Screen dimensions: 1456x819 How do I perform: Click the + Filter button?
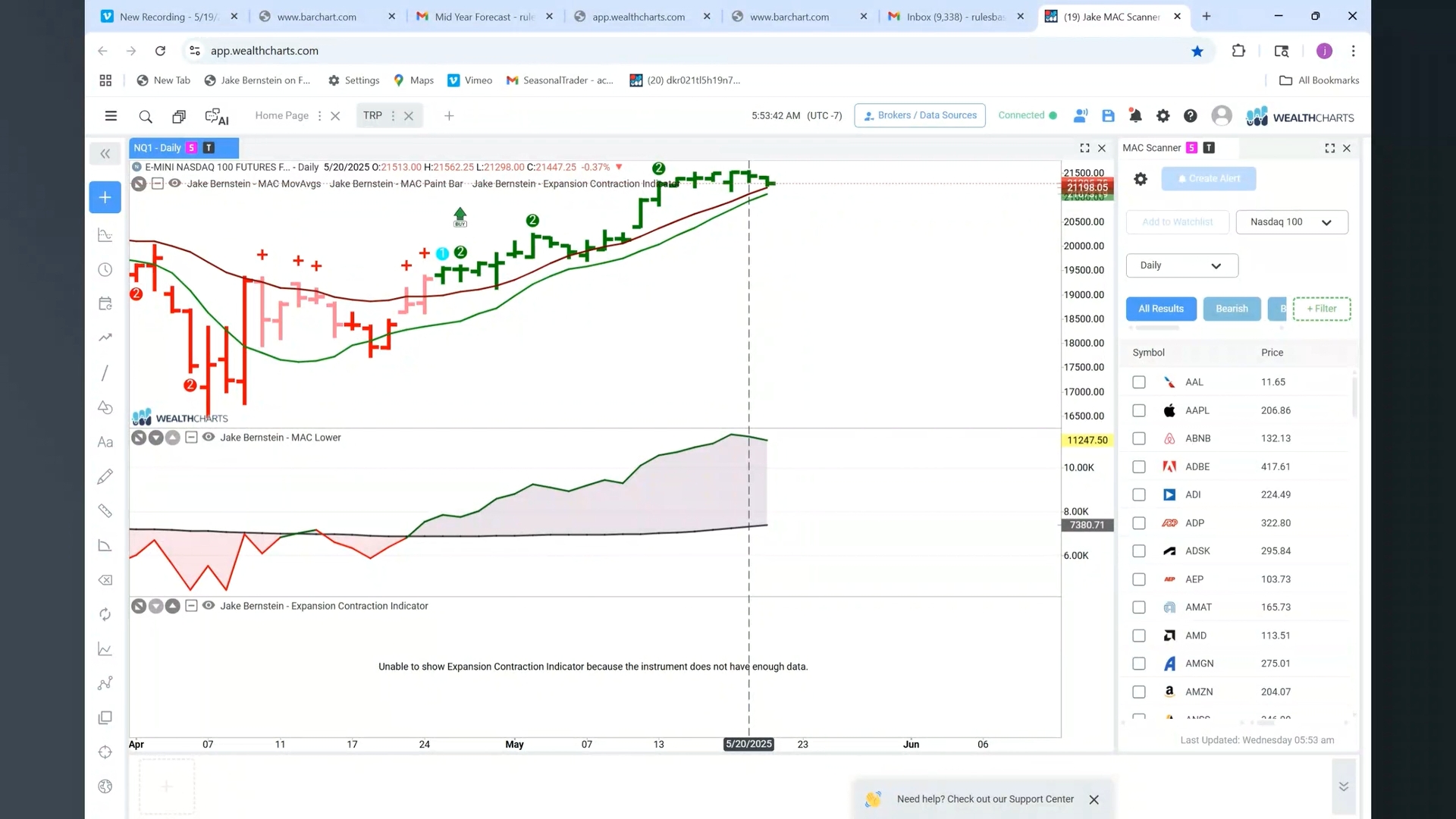click(x=1322, y=309)
